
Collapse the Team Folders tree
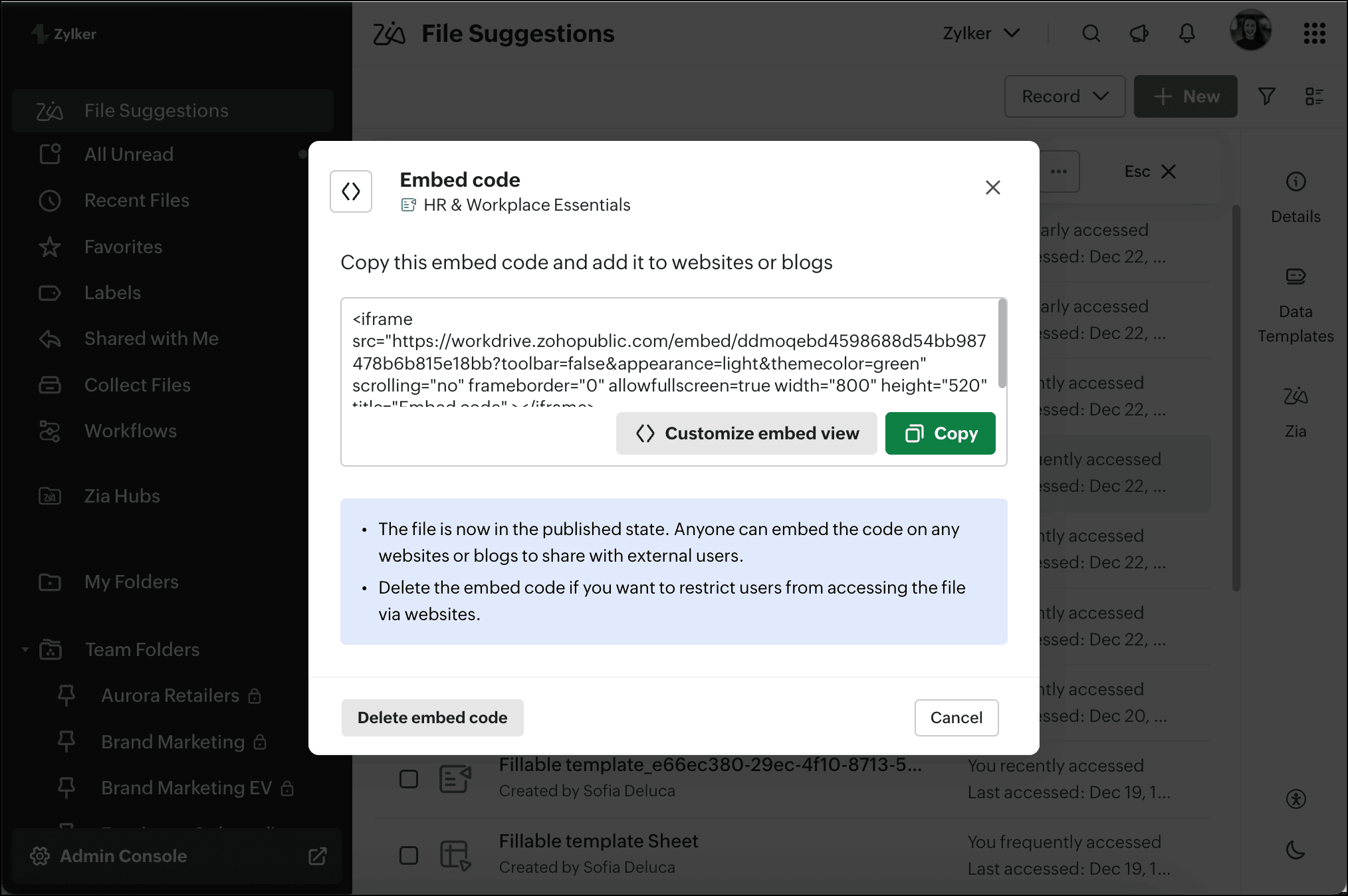point(25,649)
